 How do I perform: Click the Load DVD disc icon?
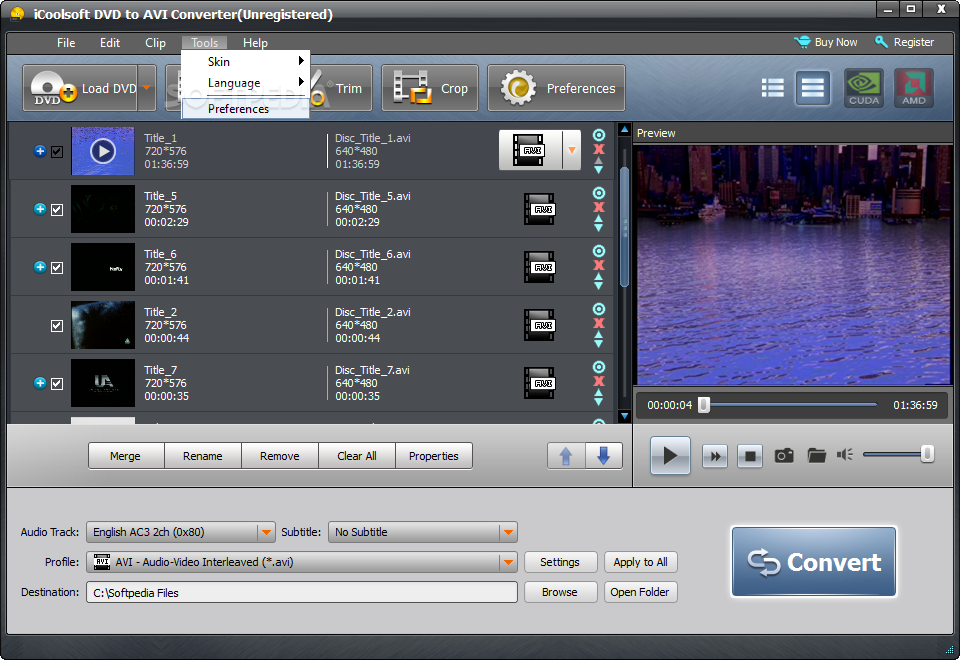54,88
